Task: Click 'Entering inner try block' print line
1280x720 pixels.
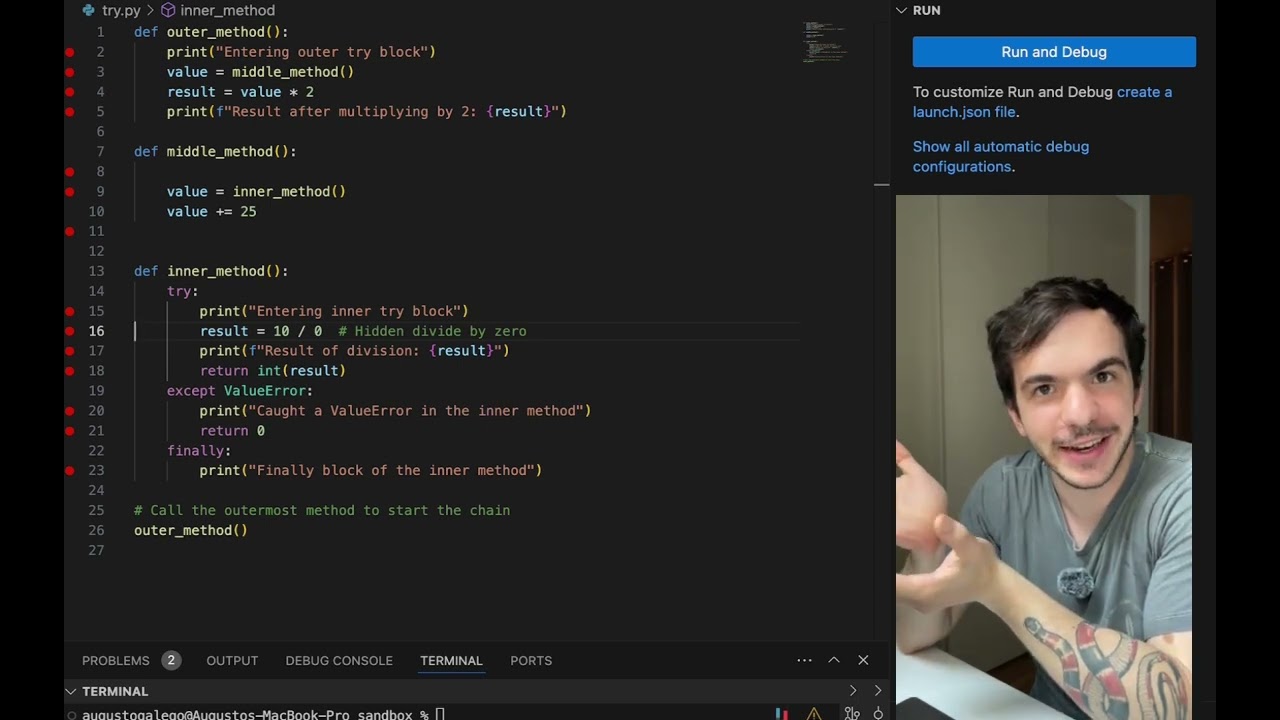Action: (334, 311)
